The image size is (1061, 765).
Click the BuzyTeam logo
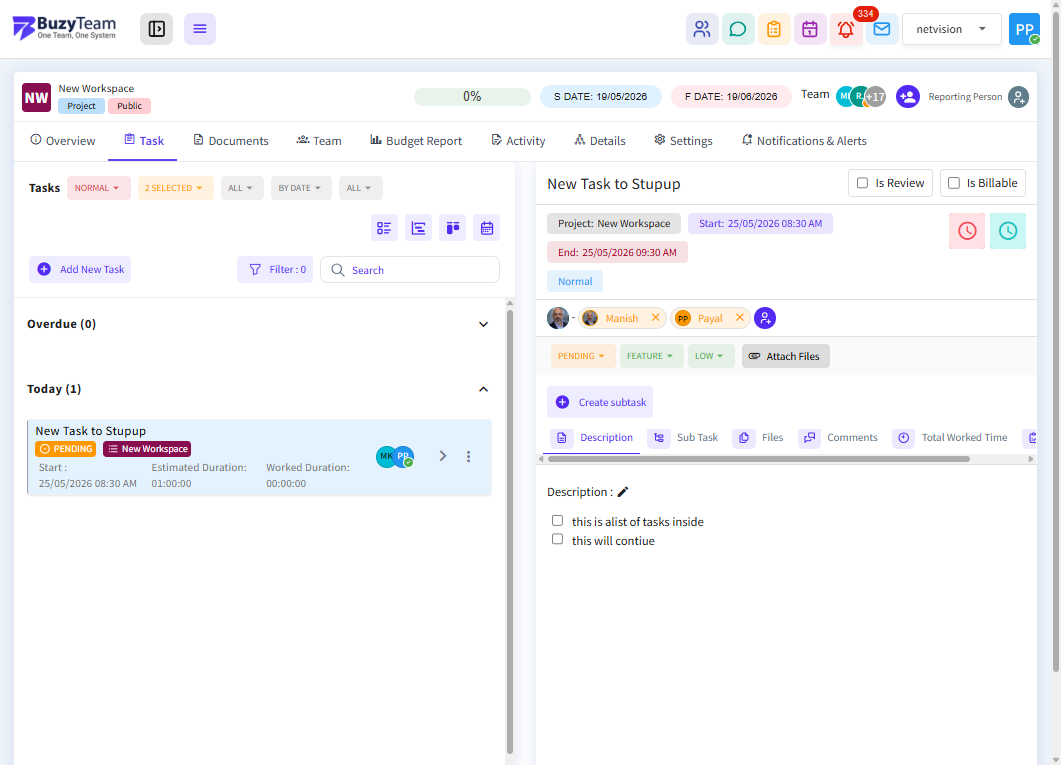[x=64, y=28]
